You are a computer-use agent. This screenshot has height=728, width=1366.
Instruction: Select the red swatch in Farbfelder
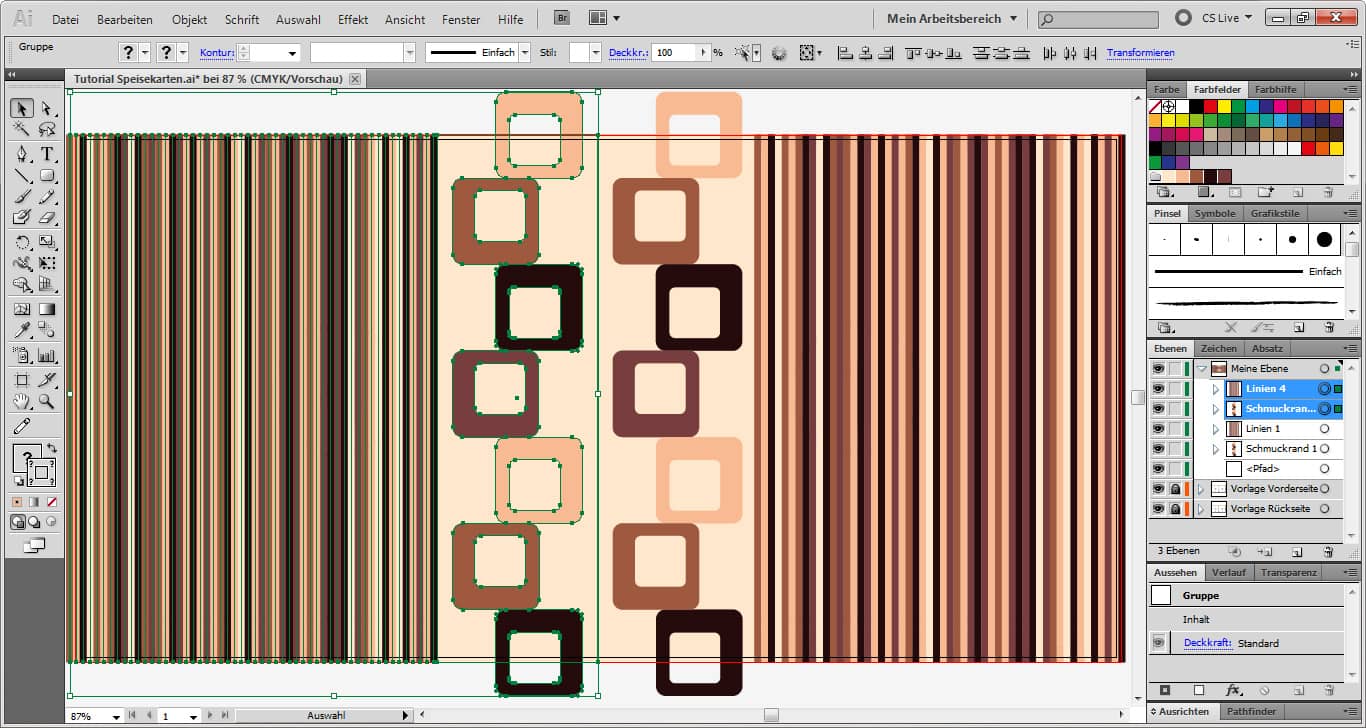pos(1210,106)
